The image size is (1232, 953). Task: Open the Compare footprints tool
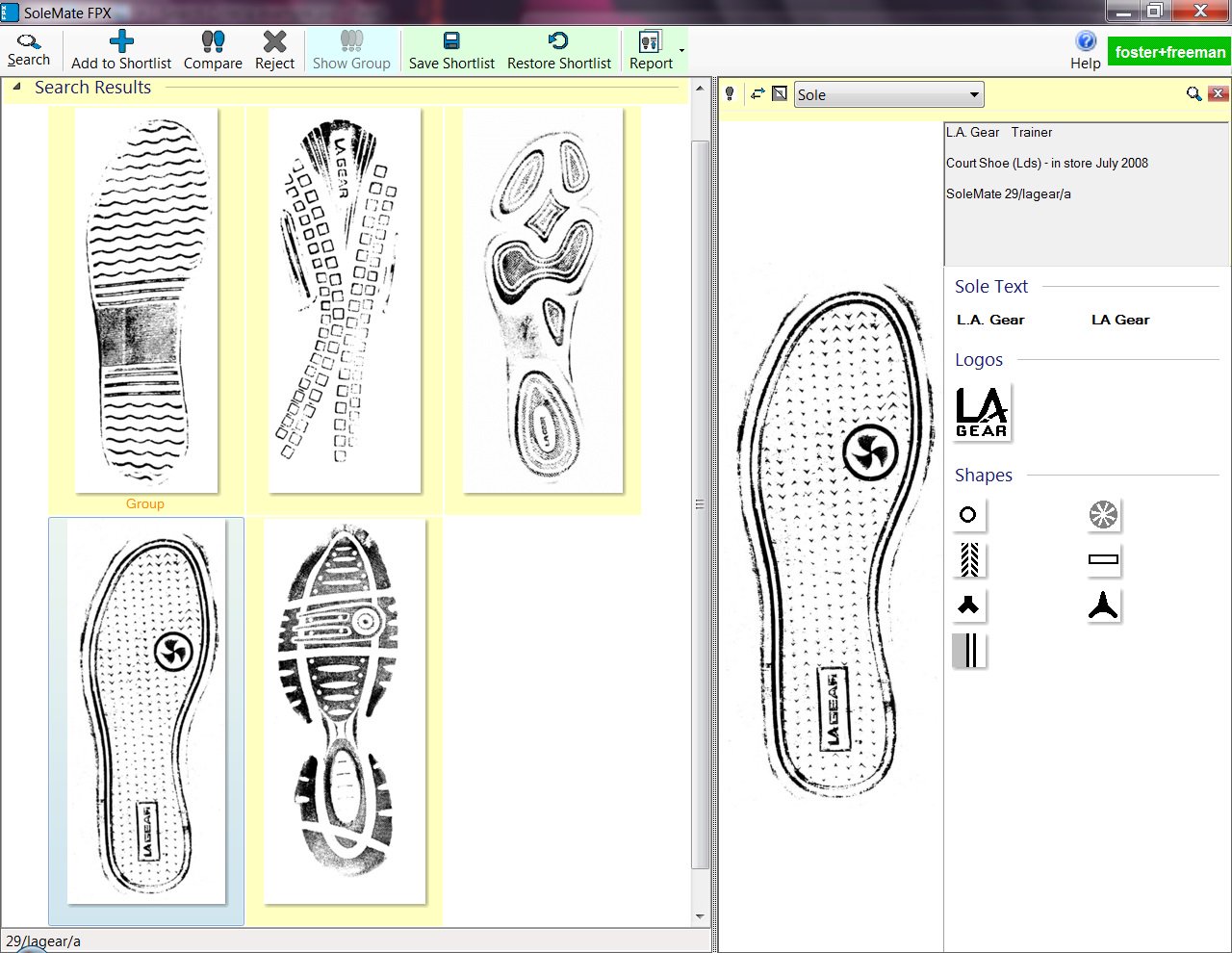point(213,50)
